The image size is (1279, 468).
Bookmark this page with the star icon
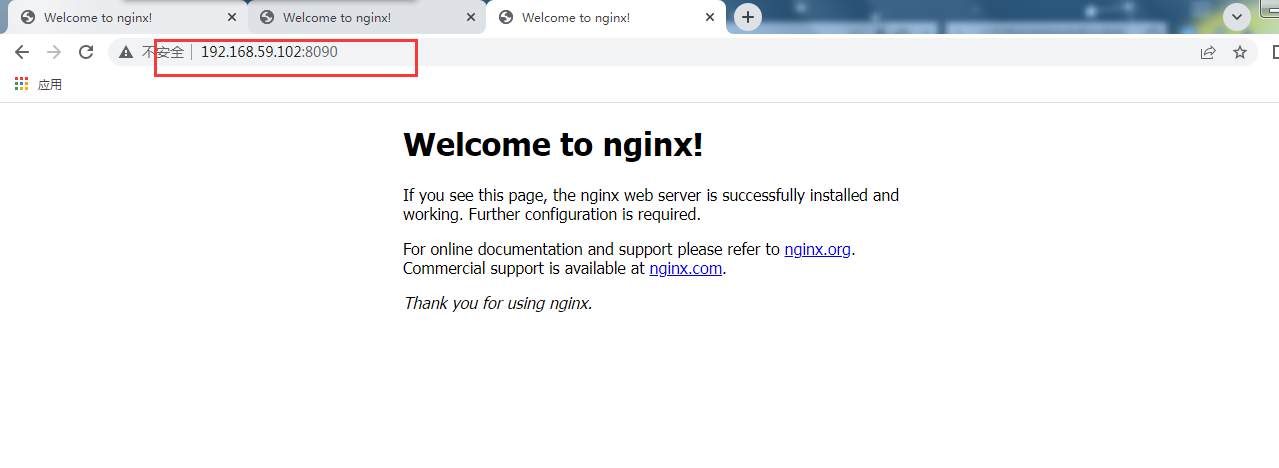(x=1240, y=52)
